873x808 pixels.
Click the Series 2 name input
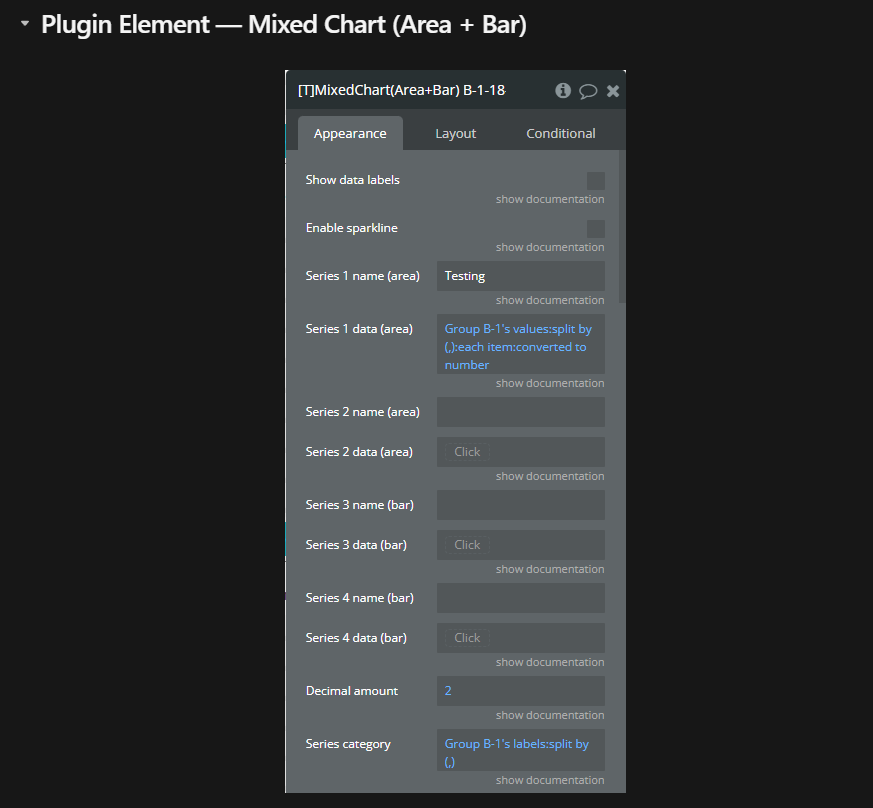(x=520, y=412)
